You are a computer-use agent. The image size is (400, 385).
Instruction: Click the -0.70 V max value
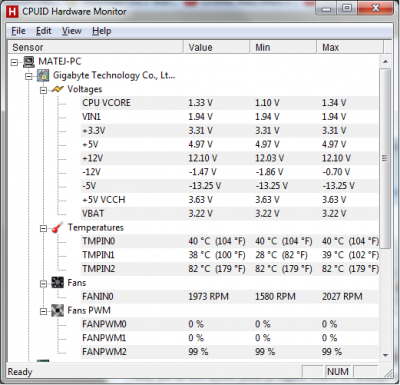(336, 172)
